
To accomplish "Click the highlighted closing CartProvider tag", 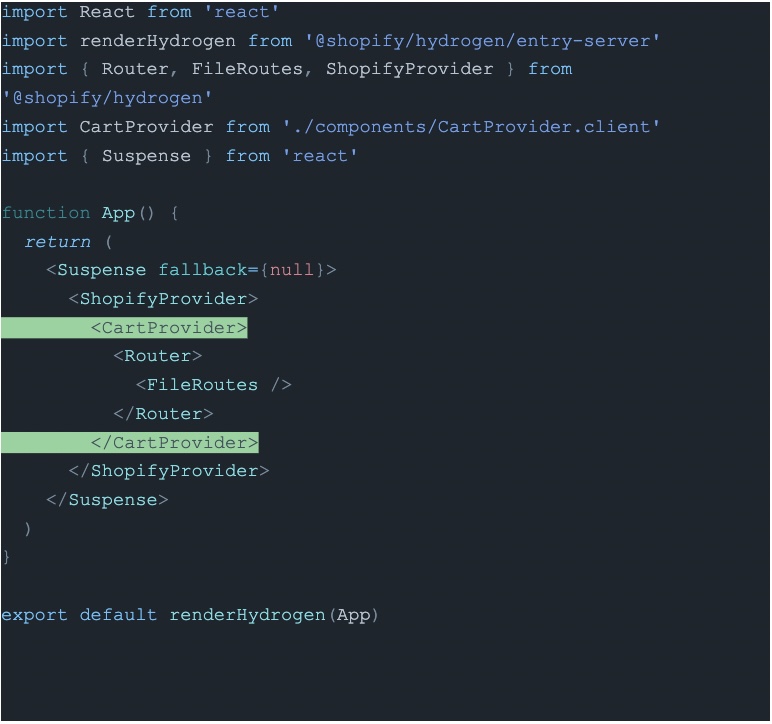I will (x=175, y=443).
